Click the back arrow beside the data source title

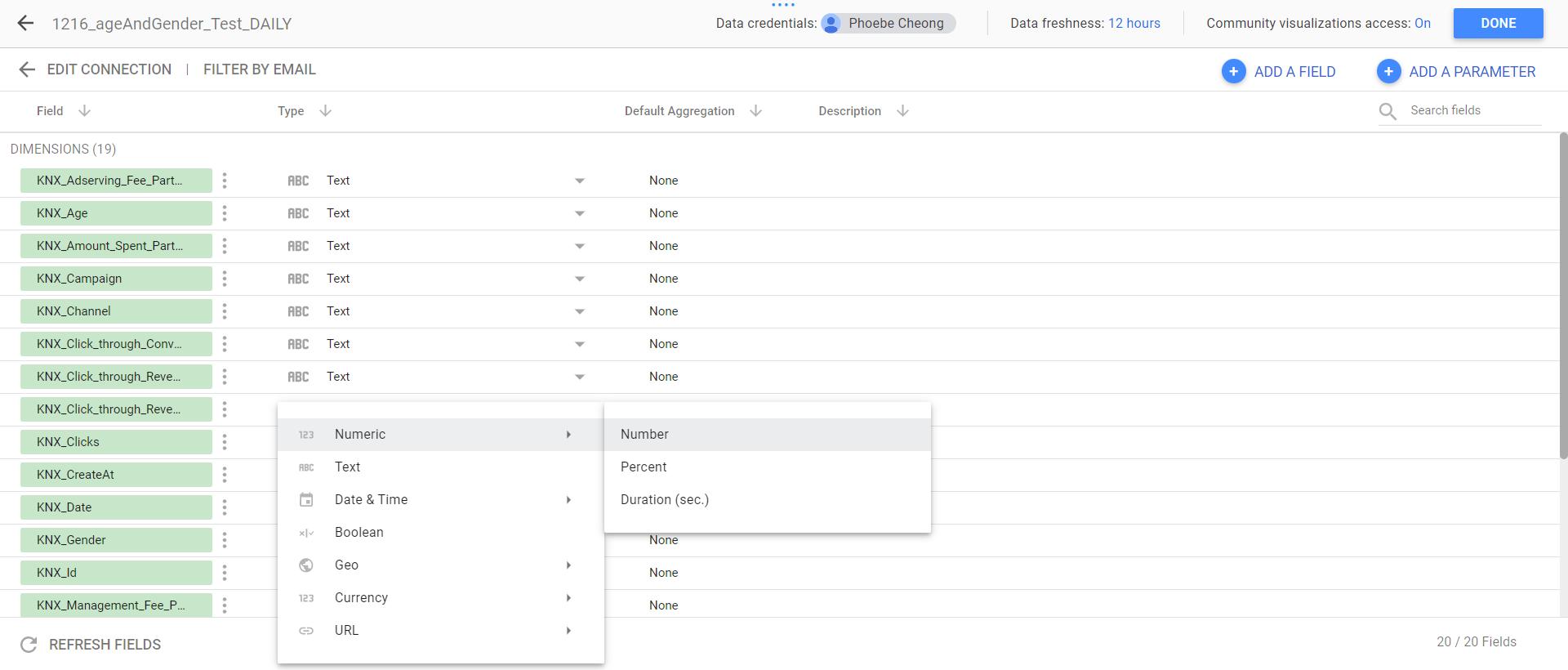pyautogui.click(x=25, y=24)
